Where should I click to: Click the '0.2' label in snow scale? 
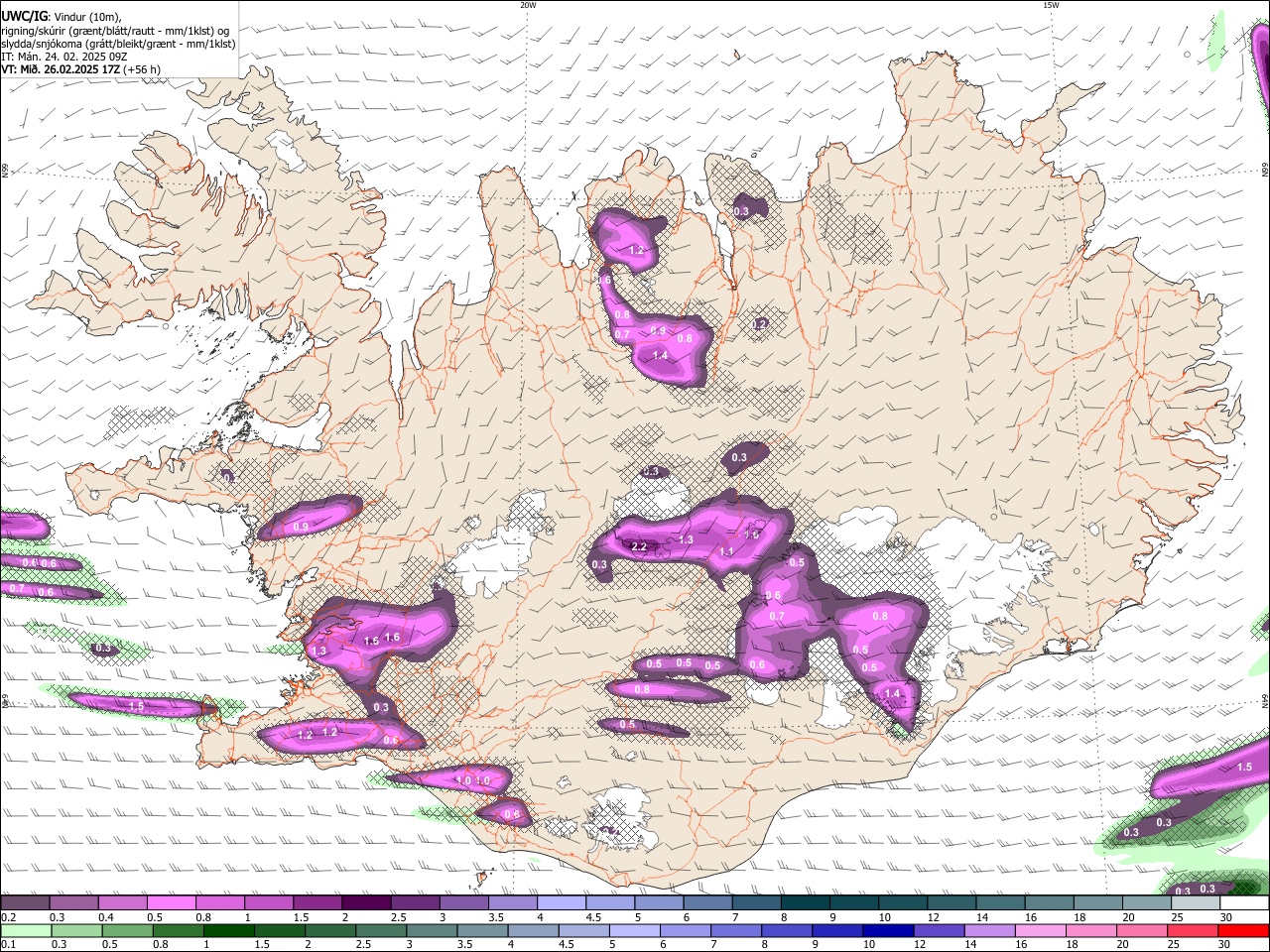pos(8,917)
